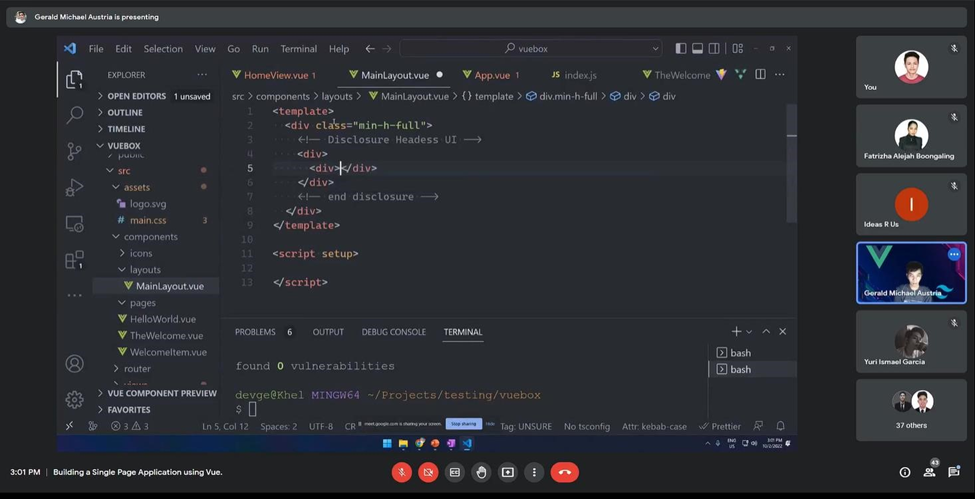Open the Edit menu
This screenshot has width=975, height=499.
click(123, 49)
